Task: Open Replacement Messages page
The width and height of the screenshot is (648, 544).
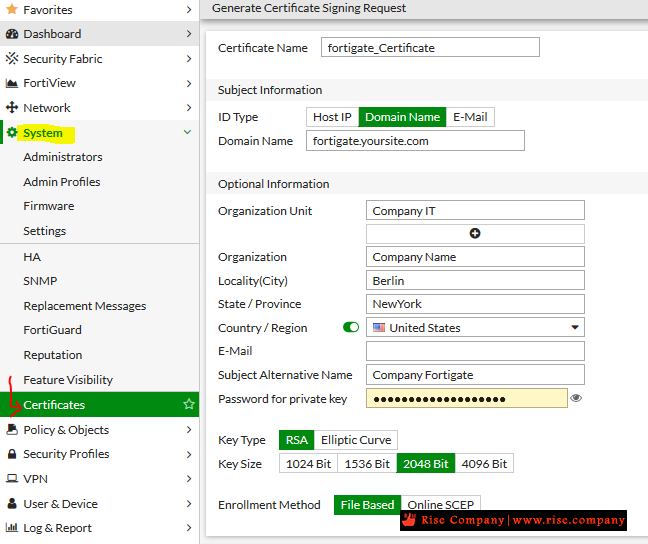Action: point(85,306)
